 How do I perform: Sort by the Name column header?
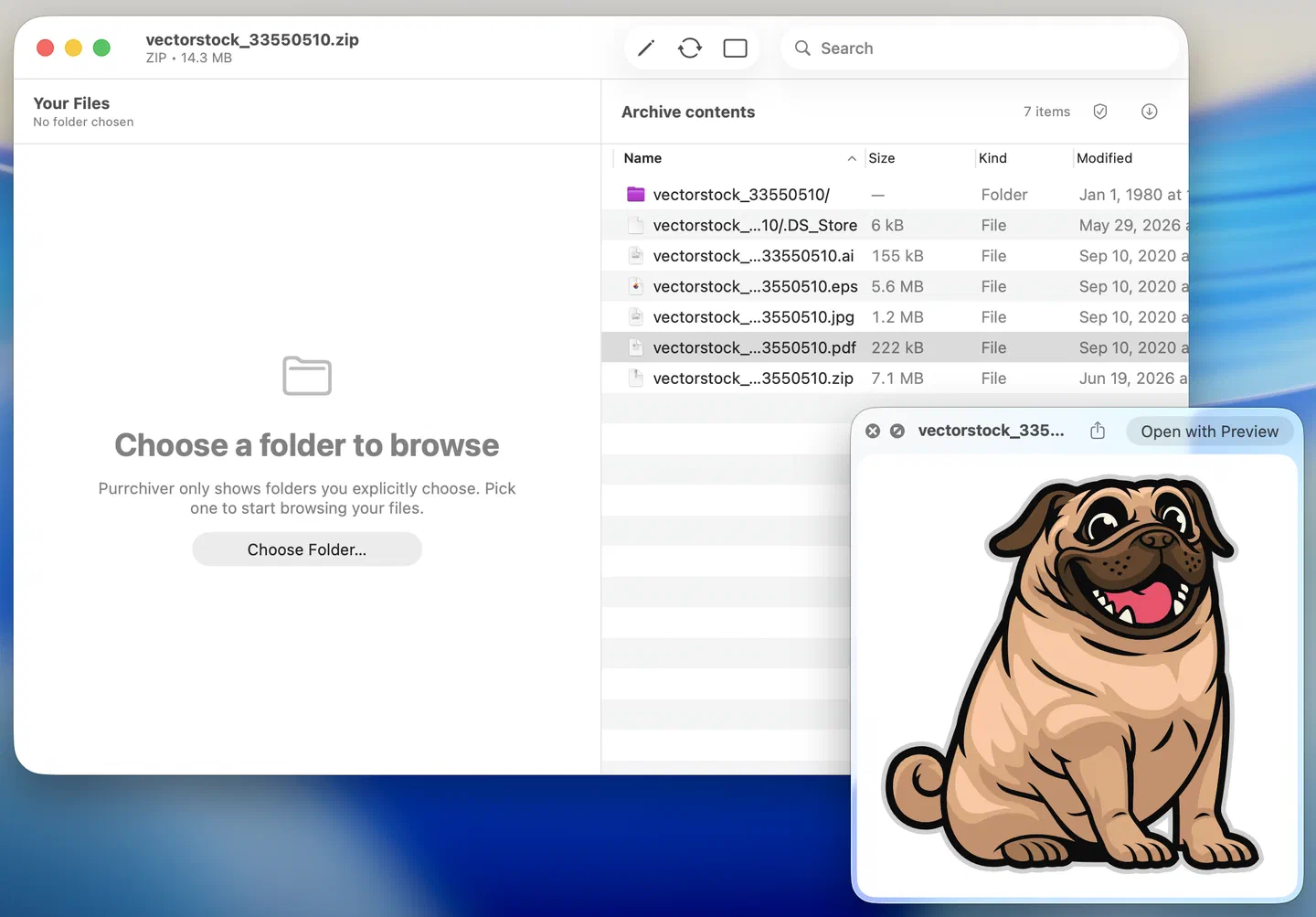click(642, 158)
